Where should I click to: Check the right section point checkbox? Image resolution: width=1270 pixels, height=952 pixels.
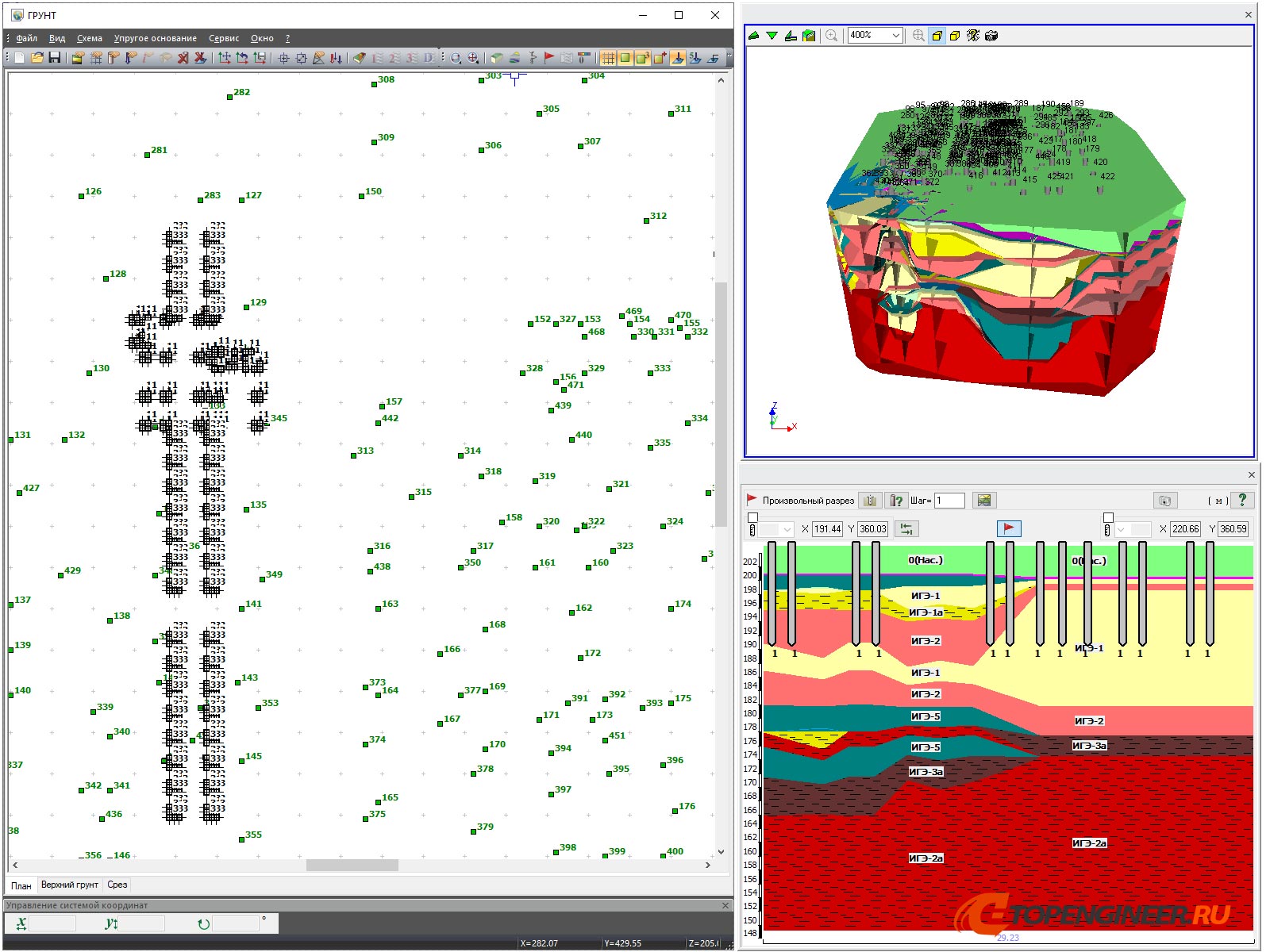[x=1108, y=517]
